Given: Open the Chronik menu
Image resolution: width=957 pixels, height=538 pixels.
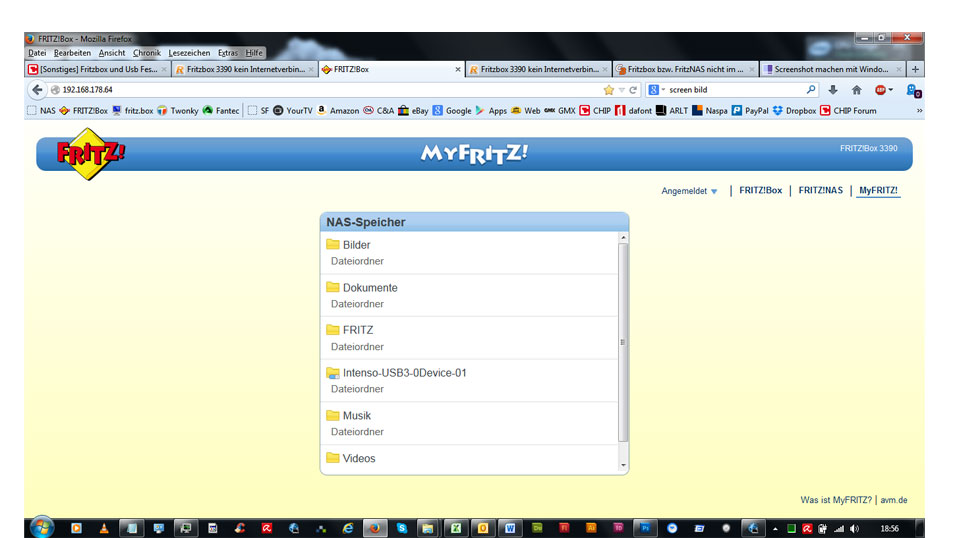Looking at the screenshot, I should [x=146, y=53].
